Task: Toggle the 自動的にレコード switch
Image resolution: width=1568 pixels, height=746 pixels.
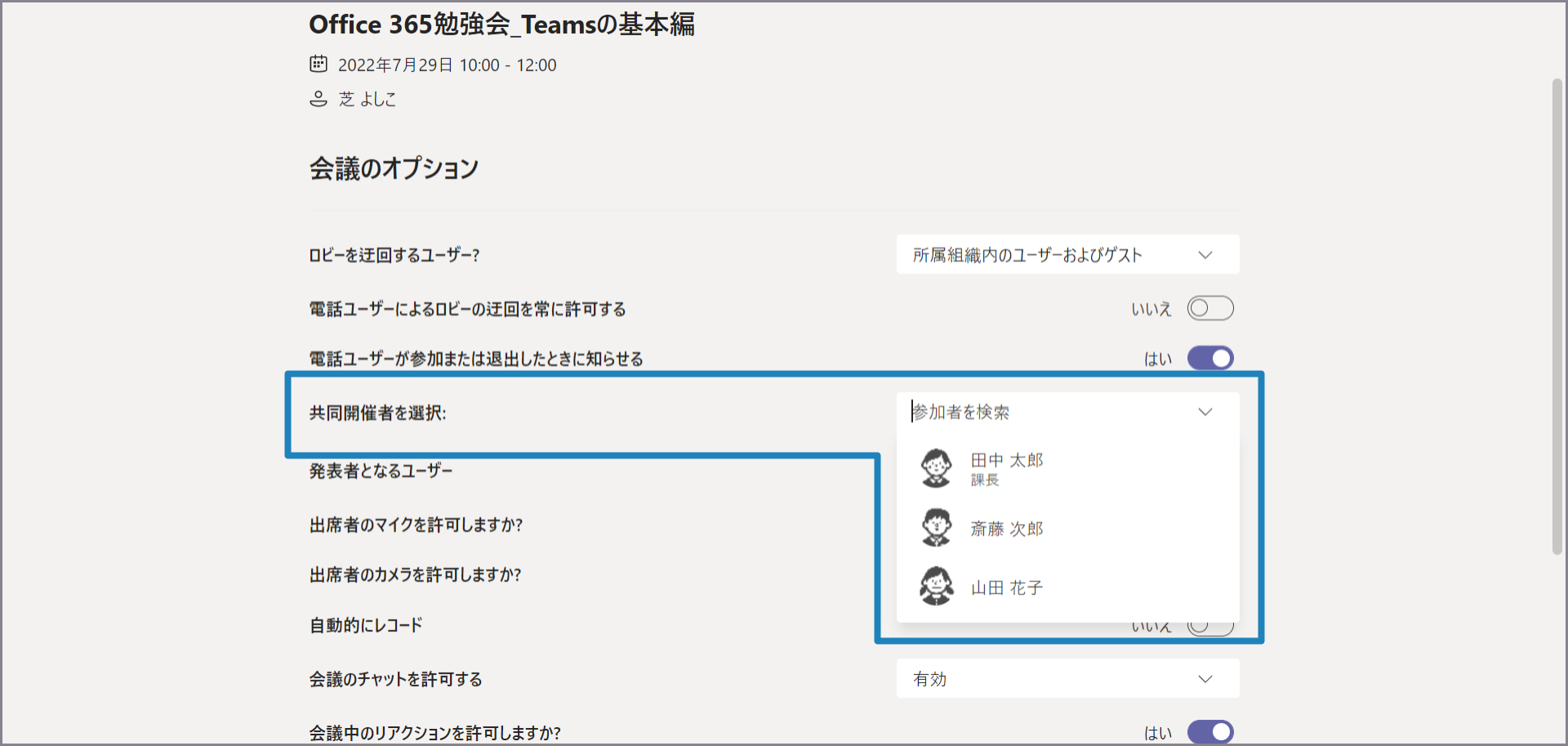Action: tap(1210, 628)
